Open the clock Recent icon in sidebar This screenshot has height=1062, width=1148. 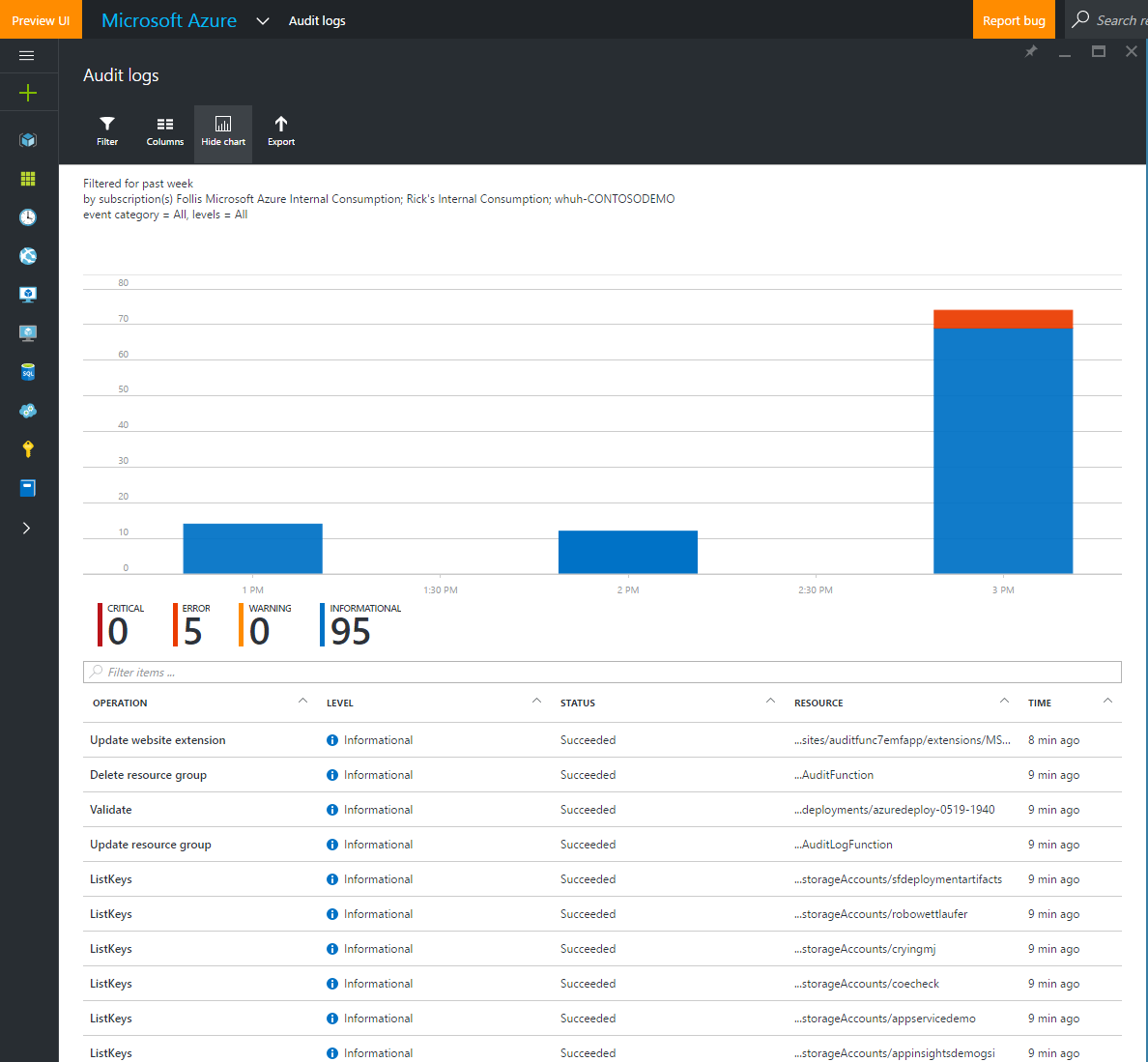[x=28, y=217]
